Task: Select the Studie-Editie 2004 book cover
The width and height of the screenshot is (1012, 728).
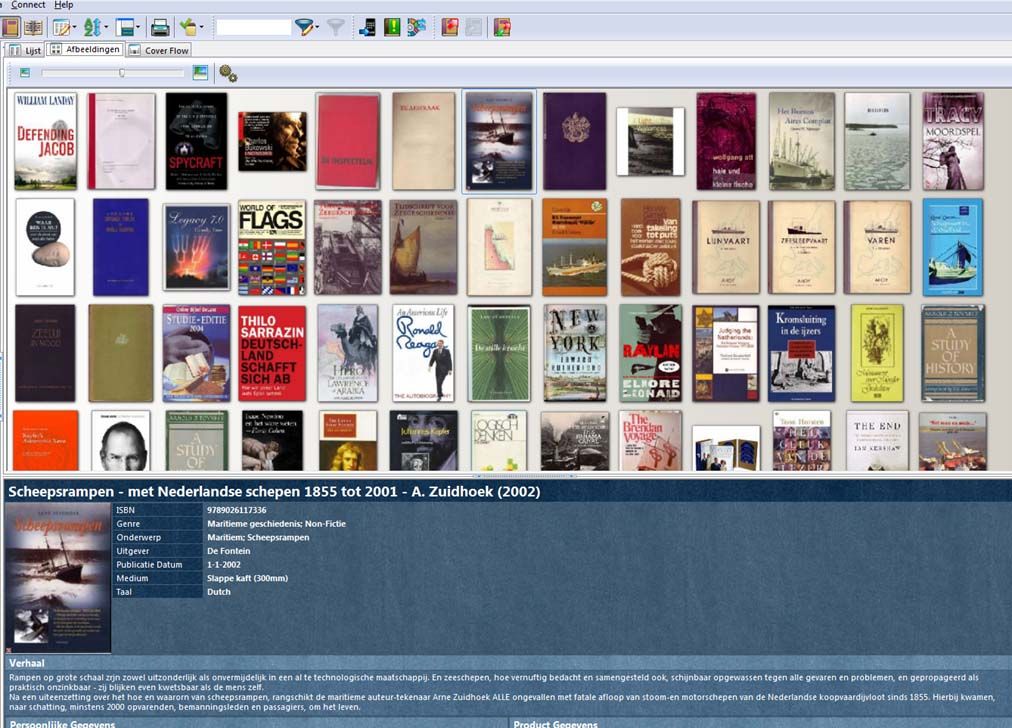Action: [196, 353]
